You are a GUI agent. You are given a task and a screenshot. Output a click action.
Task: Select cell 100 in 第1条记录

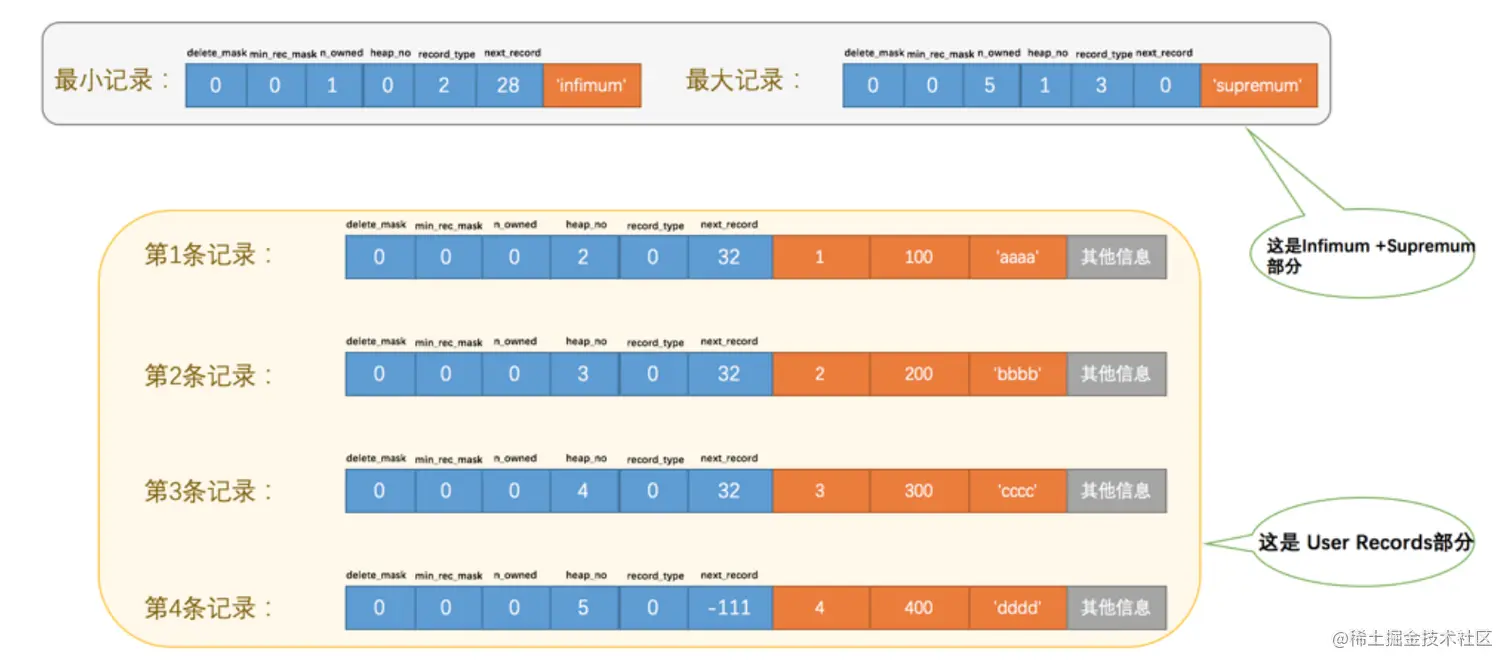coord(918,257)
